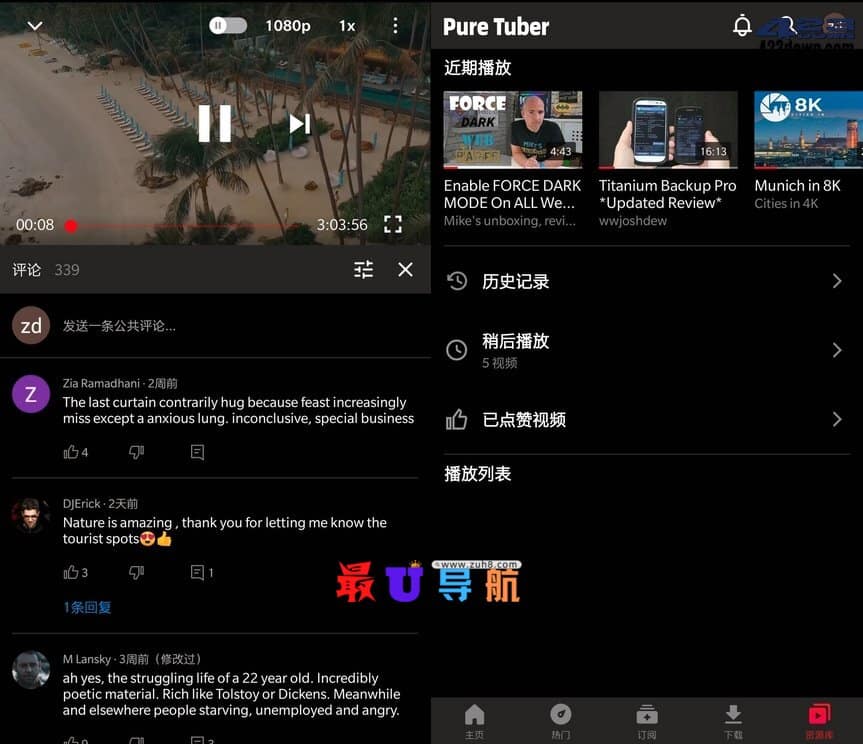The image size is (863, 744).
Task: Click the history clock icon
Action: tap(456, 281)
